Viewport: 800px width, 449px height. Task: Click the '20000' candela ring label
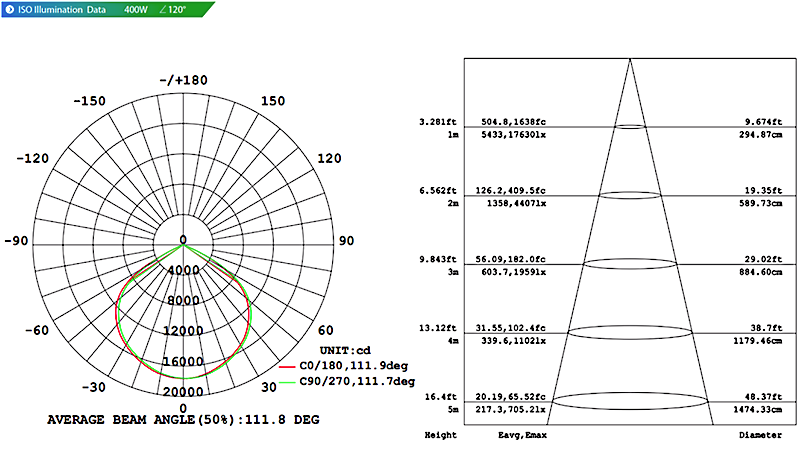(x=183, y=392)
